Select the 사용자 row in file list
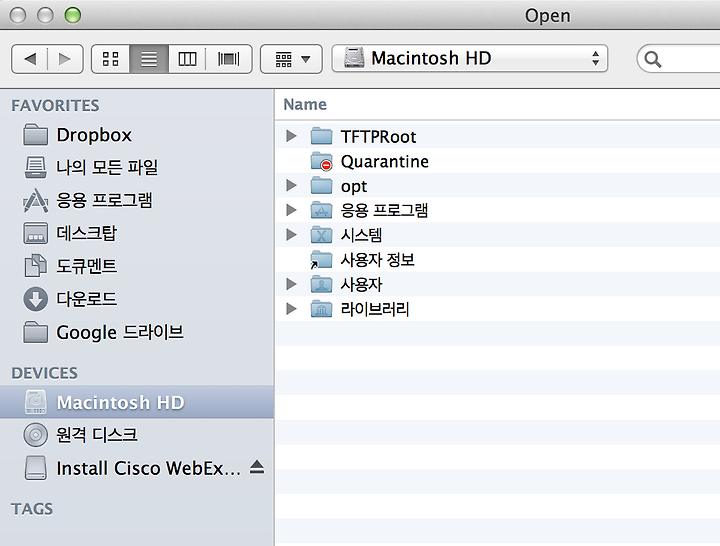The height and width of the screenshot is (546, 720). point(498,284)
